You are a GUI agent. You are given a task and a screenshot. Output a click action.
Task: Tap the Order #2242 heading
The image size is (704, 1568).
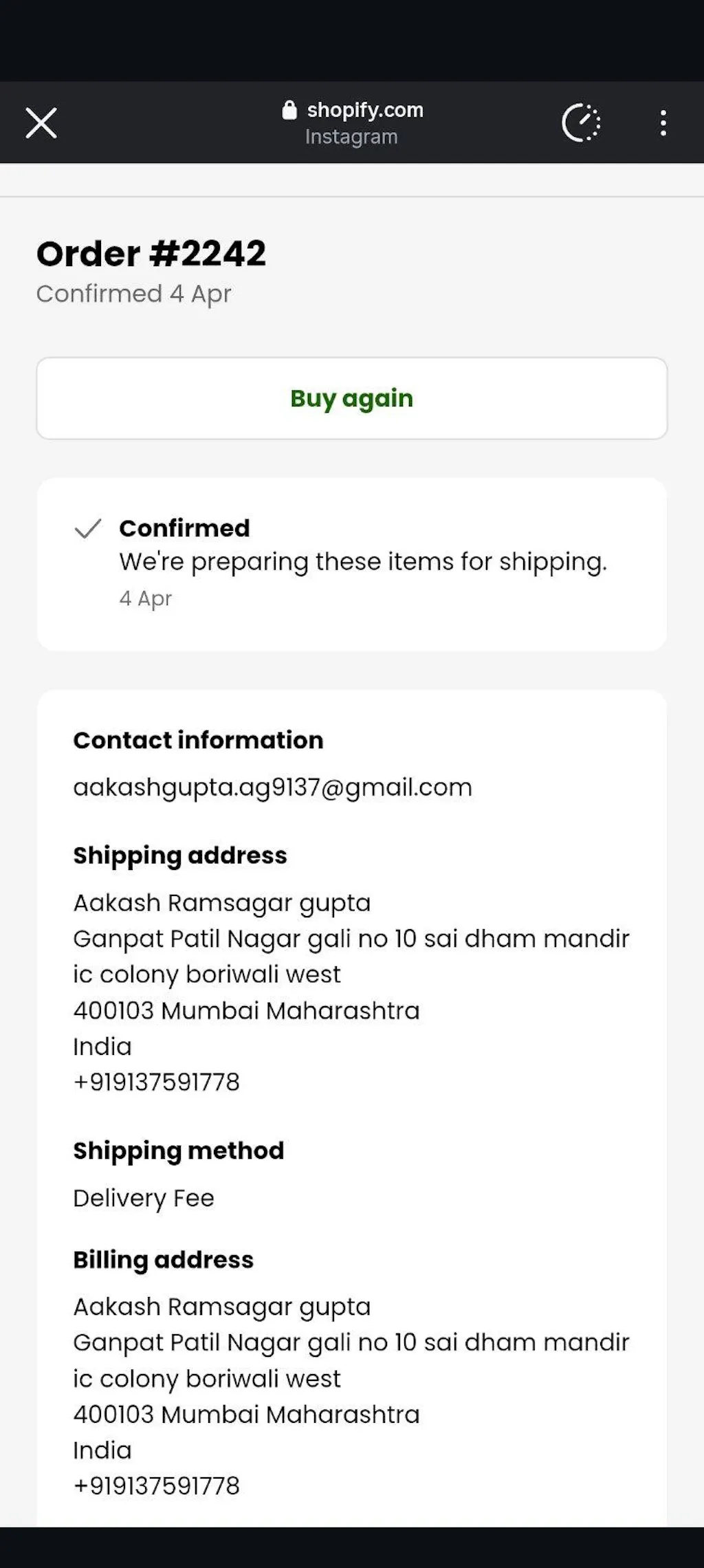click(x=151, y=254)
